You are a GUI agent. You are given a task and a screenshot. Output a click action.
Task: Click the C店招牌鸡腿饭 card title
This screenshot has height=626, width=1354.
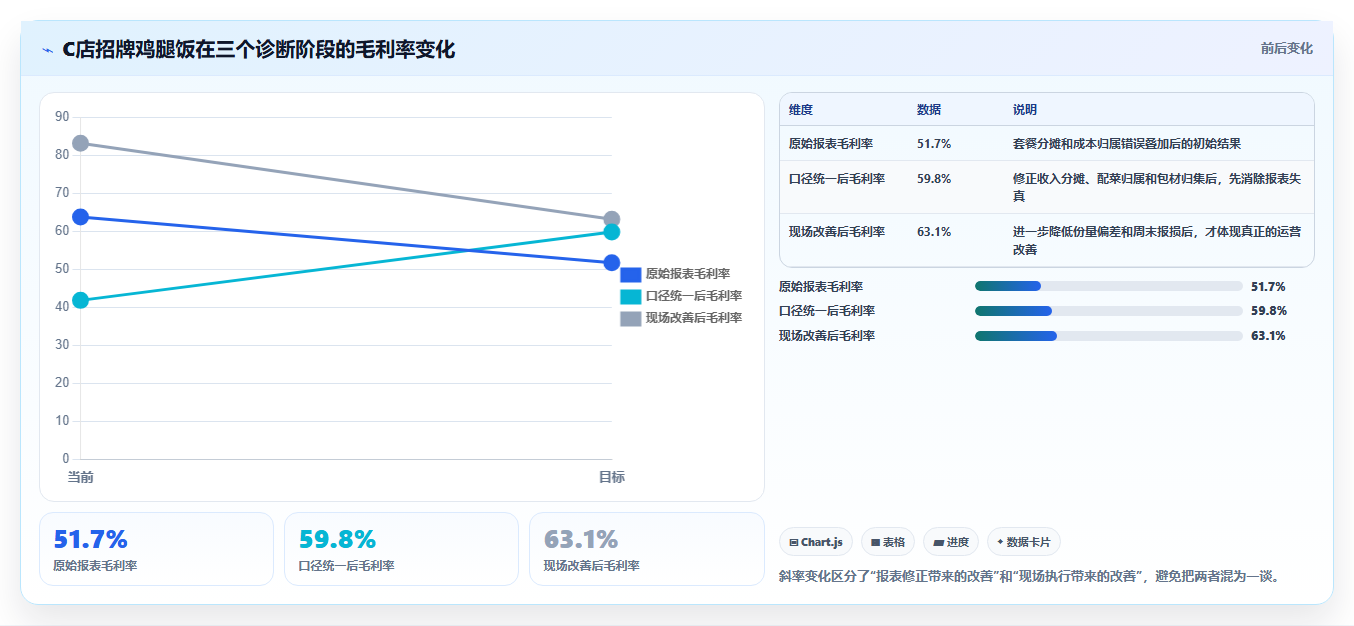[x=259, y=50]
